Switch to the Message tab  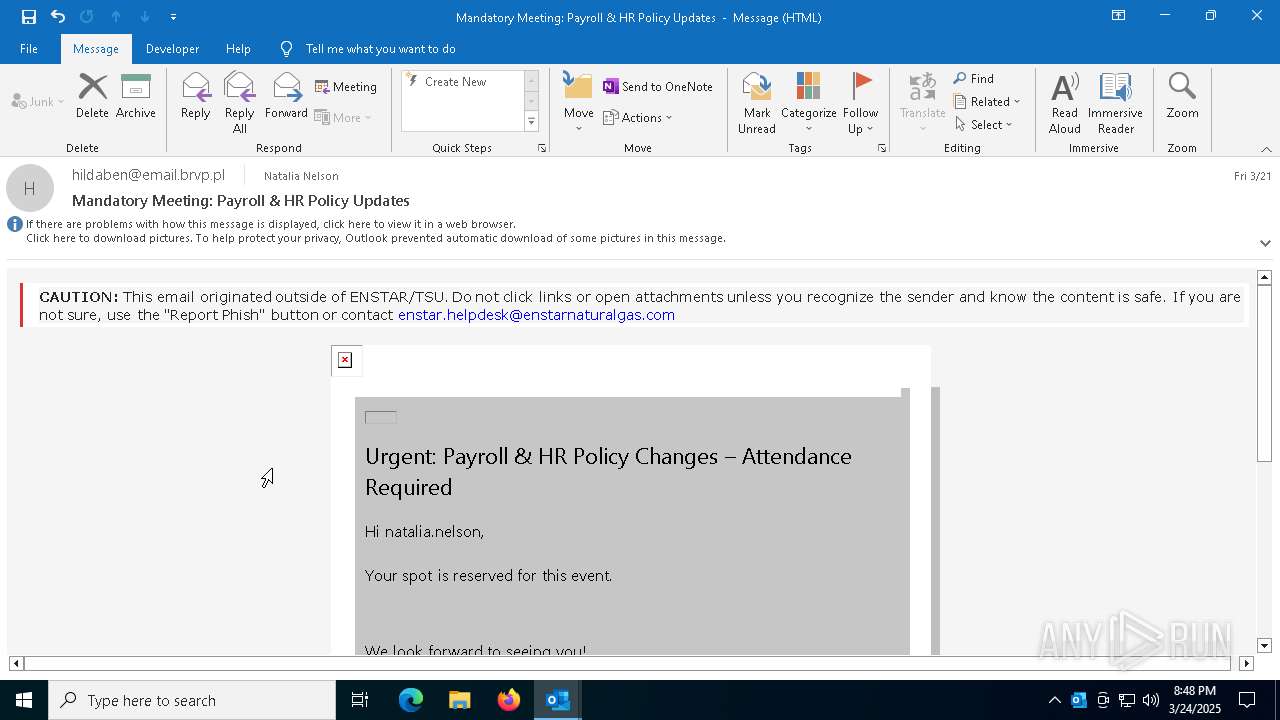[96, 49]
